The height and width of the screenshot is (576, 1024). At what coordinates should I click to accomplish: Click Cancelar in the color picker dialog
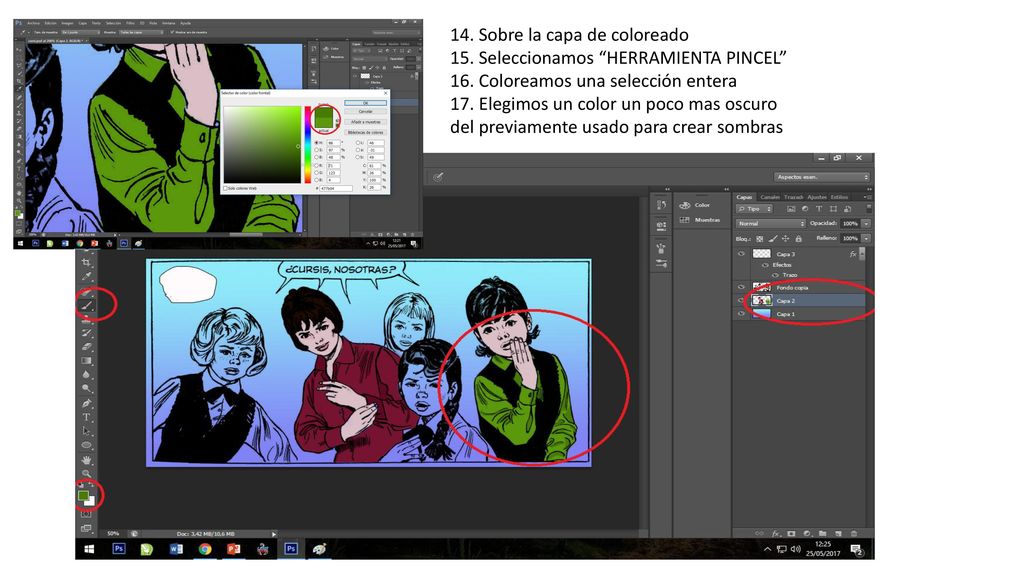click(366, 111)
